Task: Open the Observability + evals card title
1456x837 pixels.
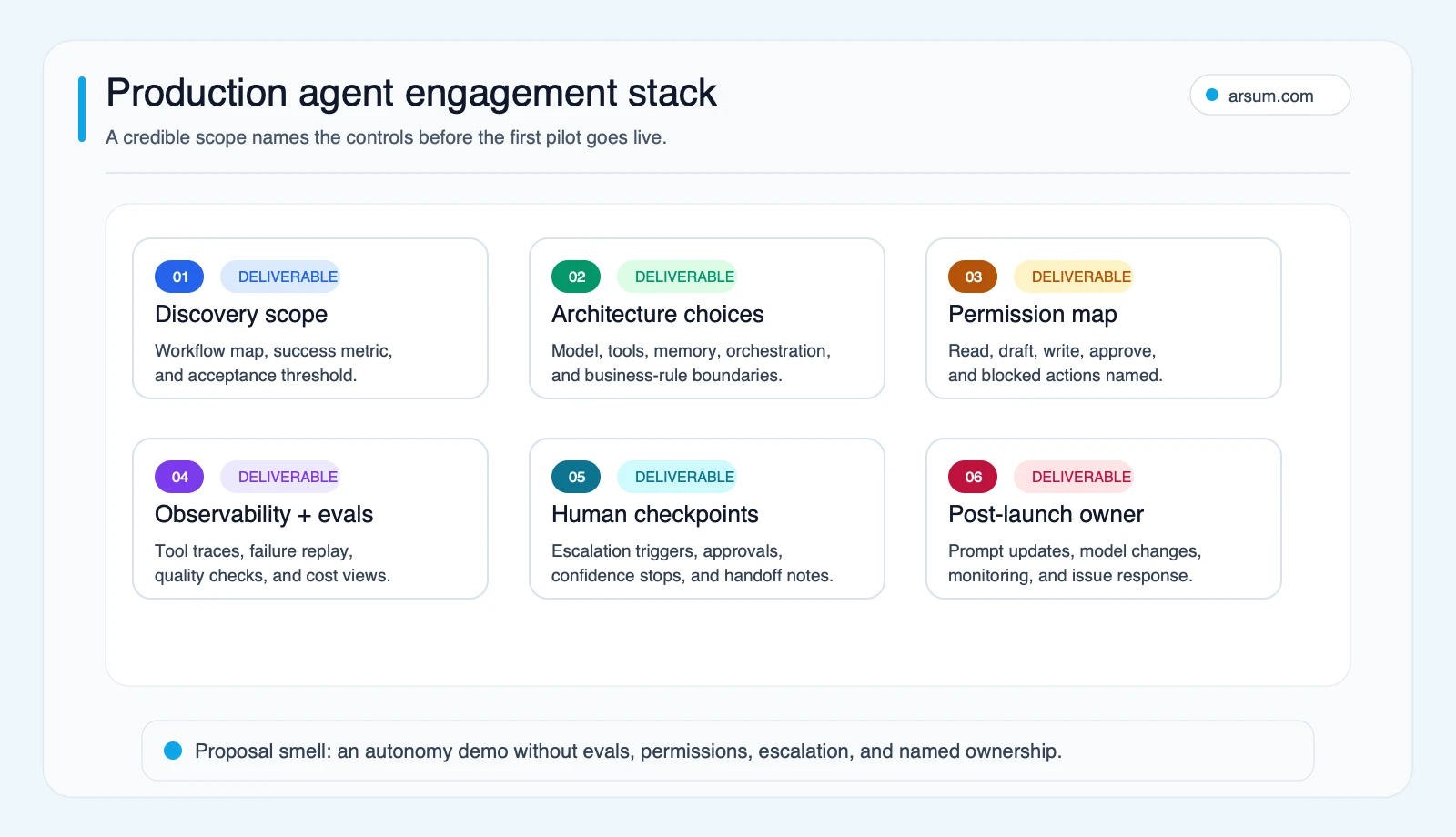Action: coord(264,515)
